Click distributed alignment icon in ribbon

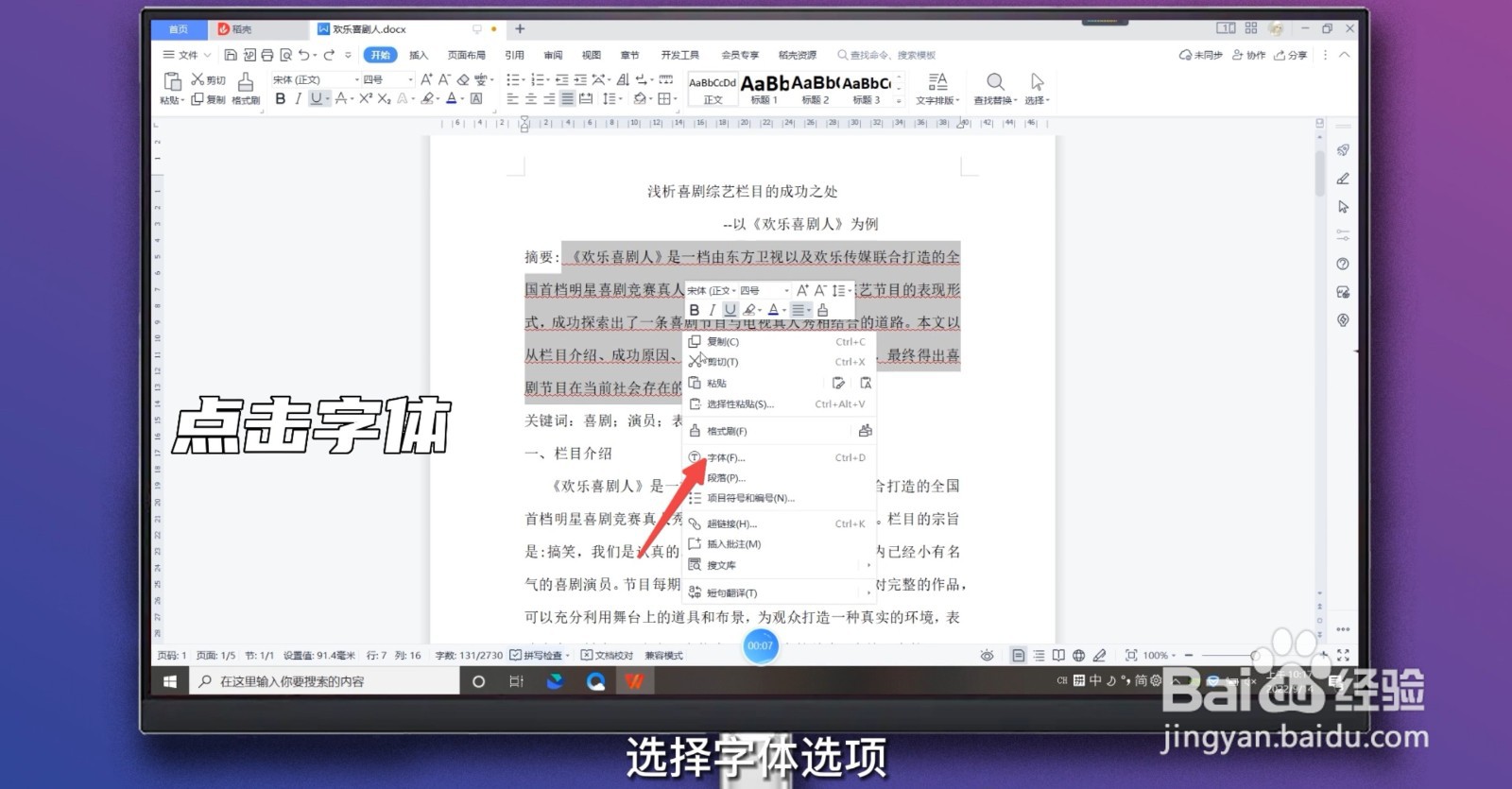(x=586, y=98)
